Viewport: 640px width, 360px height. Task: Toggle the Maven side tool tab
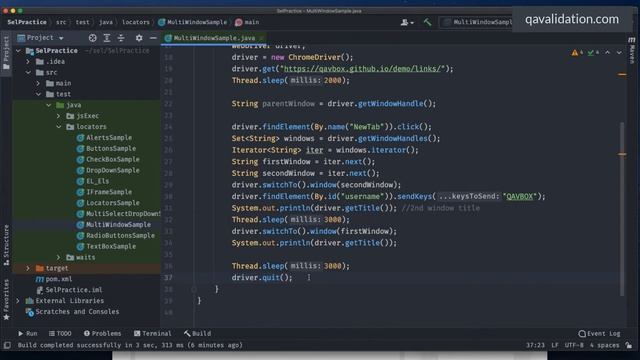[632, 50]
